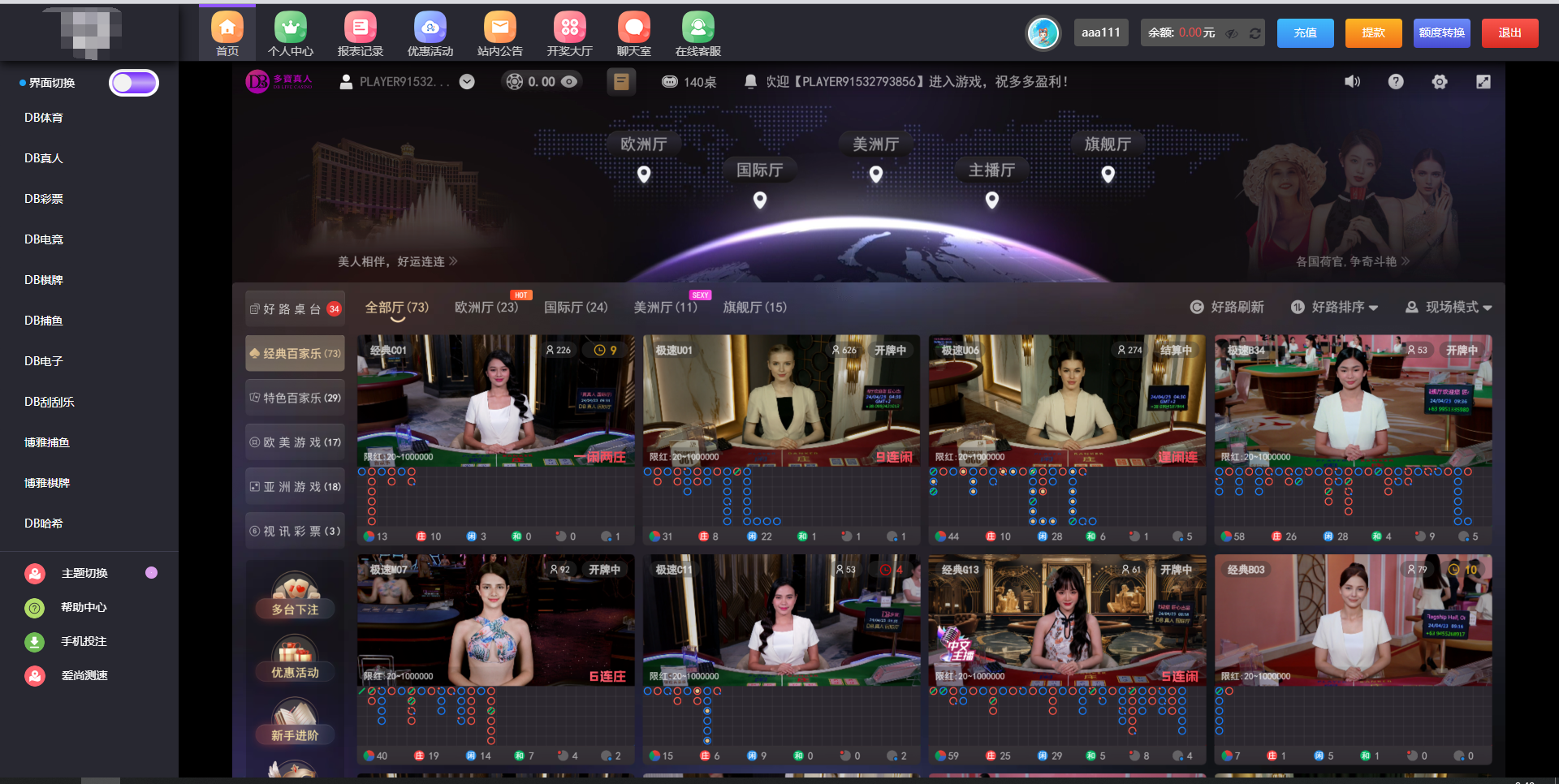
Task: Open the game settings gear icon
Action: click(x=1440, y=82)
